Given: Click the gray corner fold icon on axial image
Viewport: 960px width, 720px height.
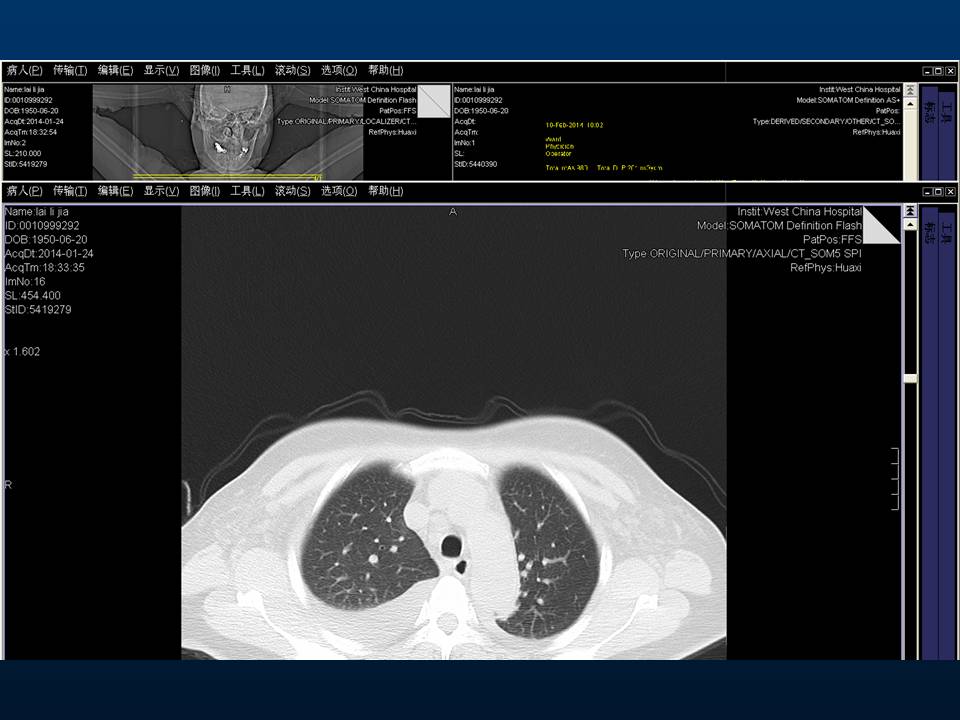Looking at the screenshot, I should 880,225.
